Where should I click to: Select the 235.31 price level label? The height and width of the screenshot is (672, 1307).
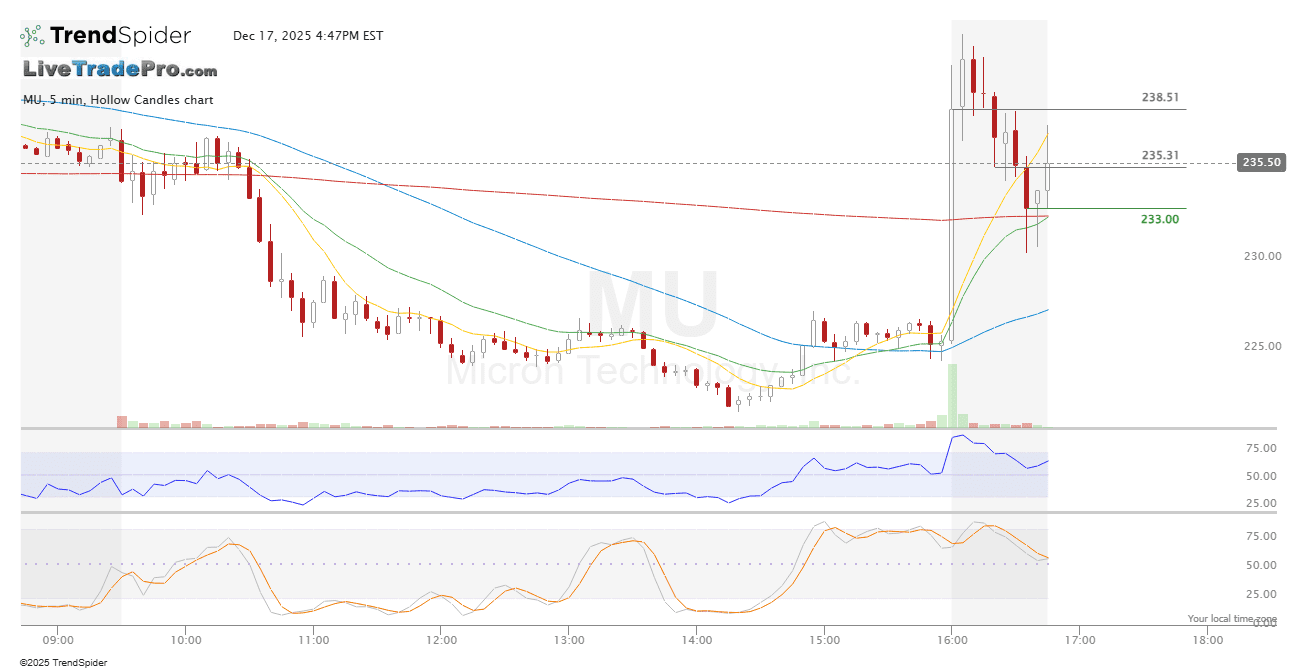(x=1160, y=156)
